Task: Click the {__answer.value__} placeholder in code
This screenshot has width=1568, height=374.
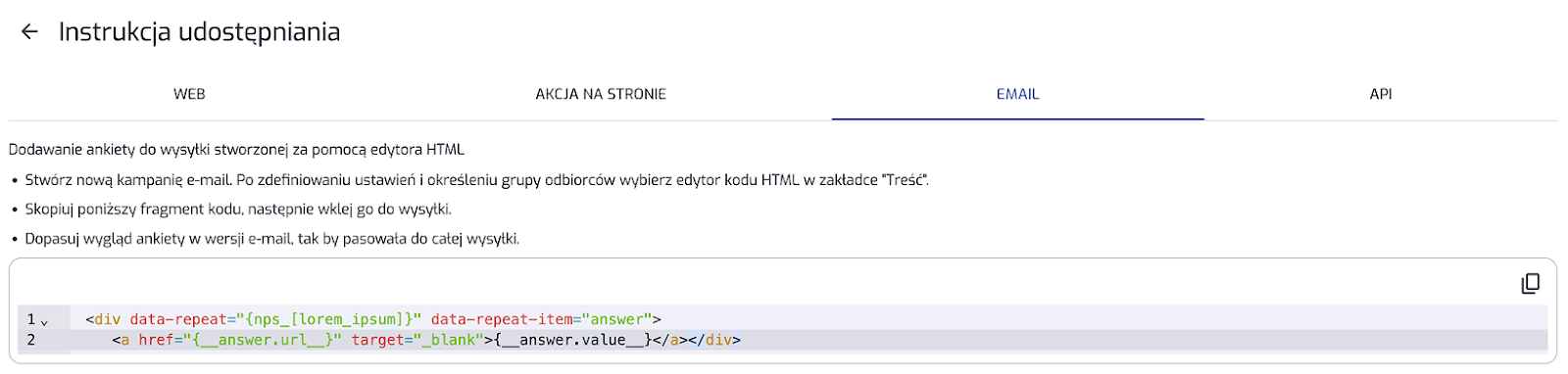Action: click(572, 340)
